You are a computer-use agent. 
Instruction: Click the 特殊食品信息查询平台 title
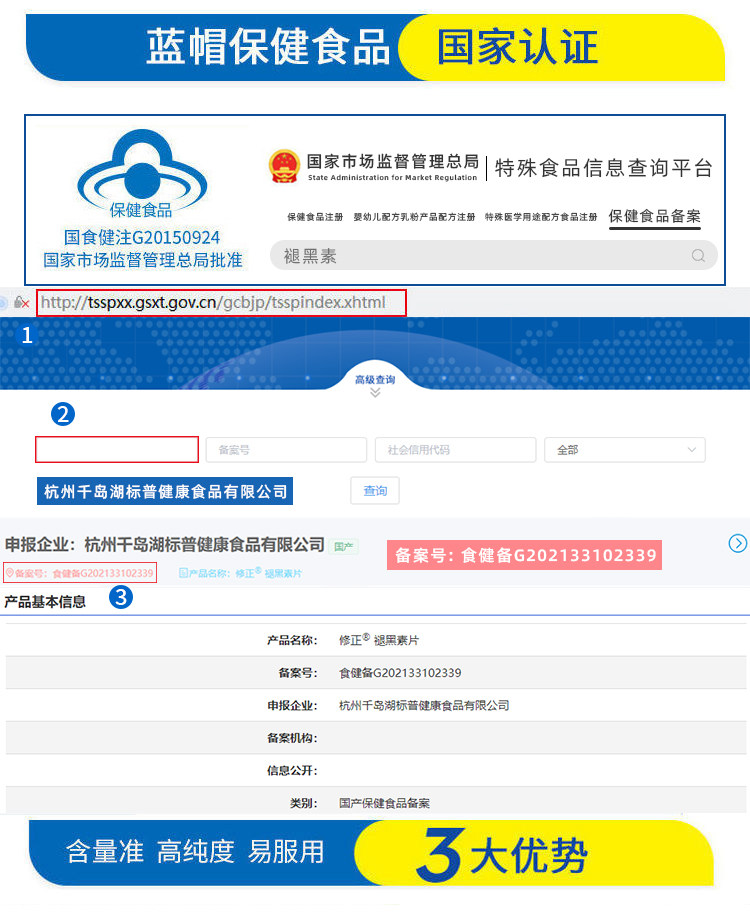[x=604, y=168]
